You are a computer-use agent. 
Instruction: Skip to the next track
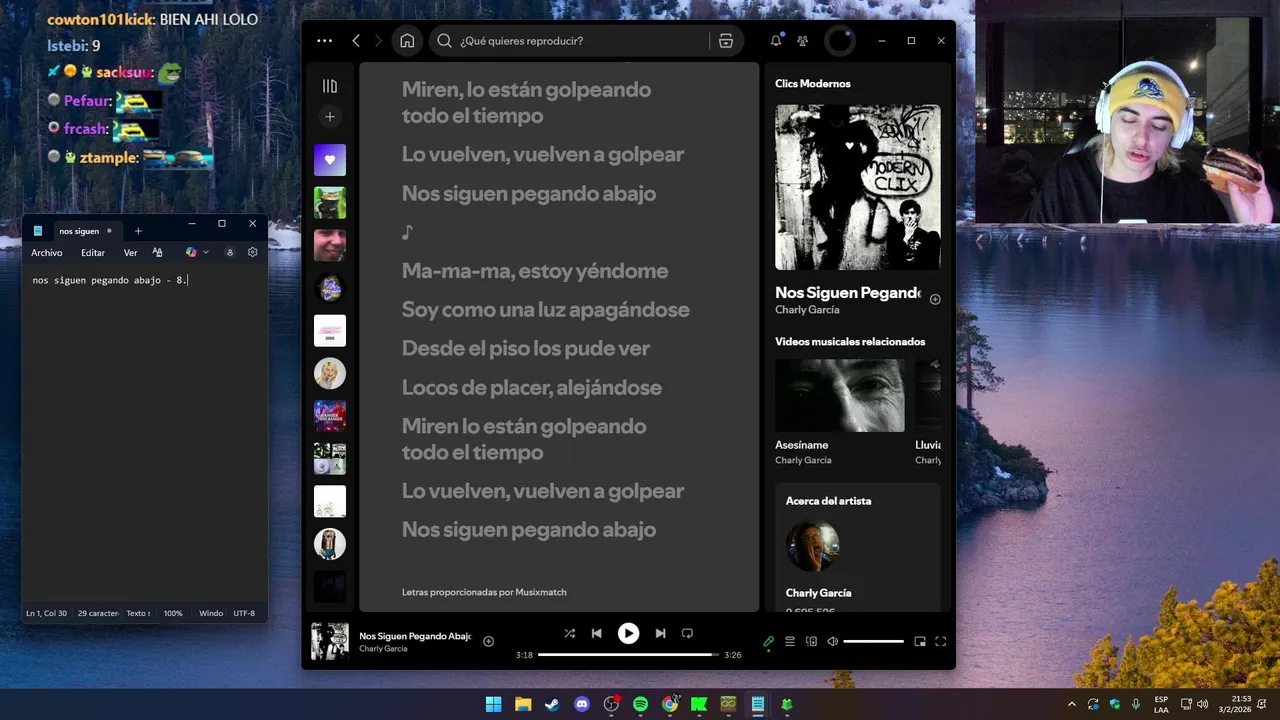[660, 633]
